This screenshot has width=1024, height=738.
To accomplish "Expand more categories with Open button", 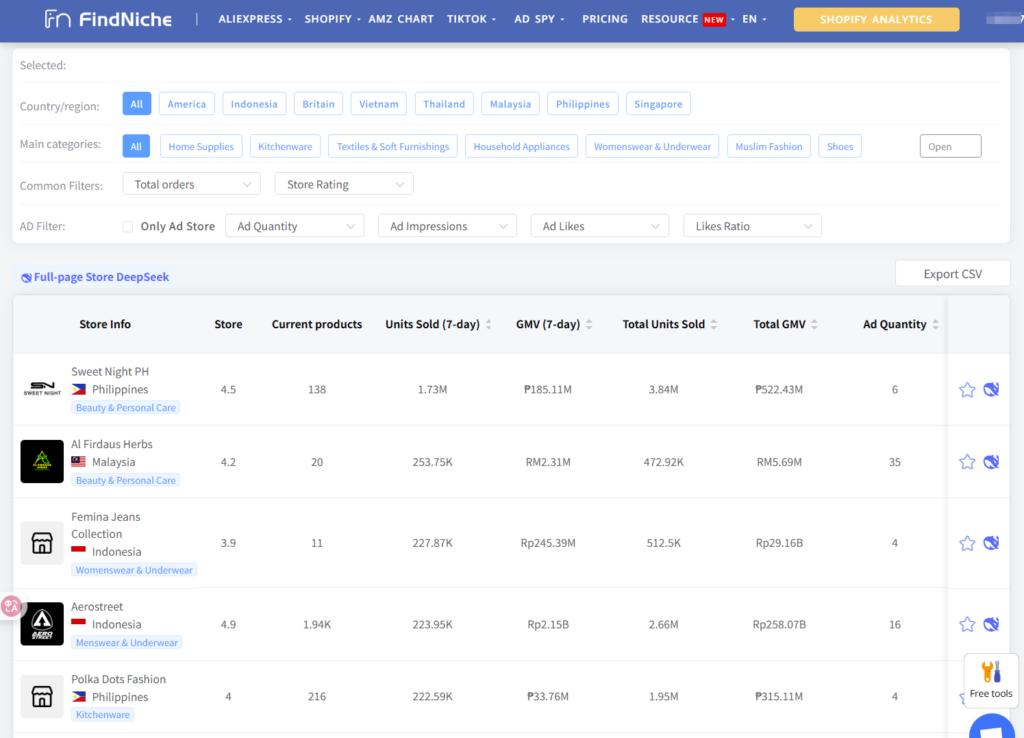I will coord(950,146).
